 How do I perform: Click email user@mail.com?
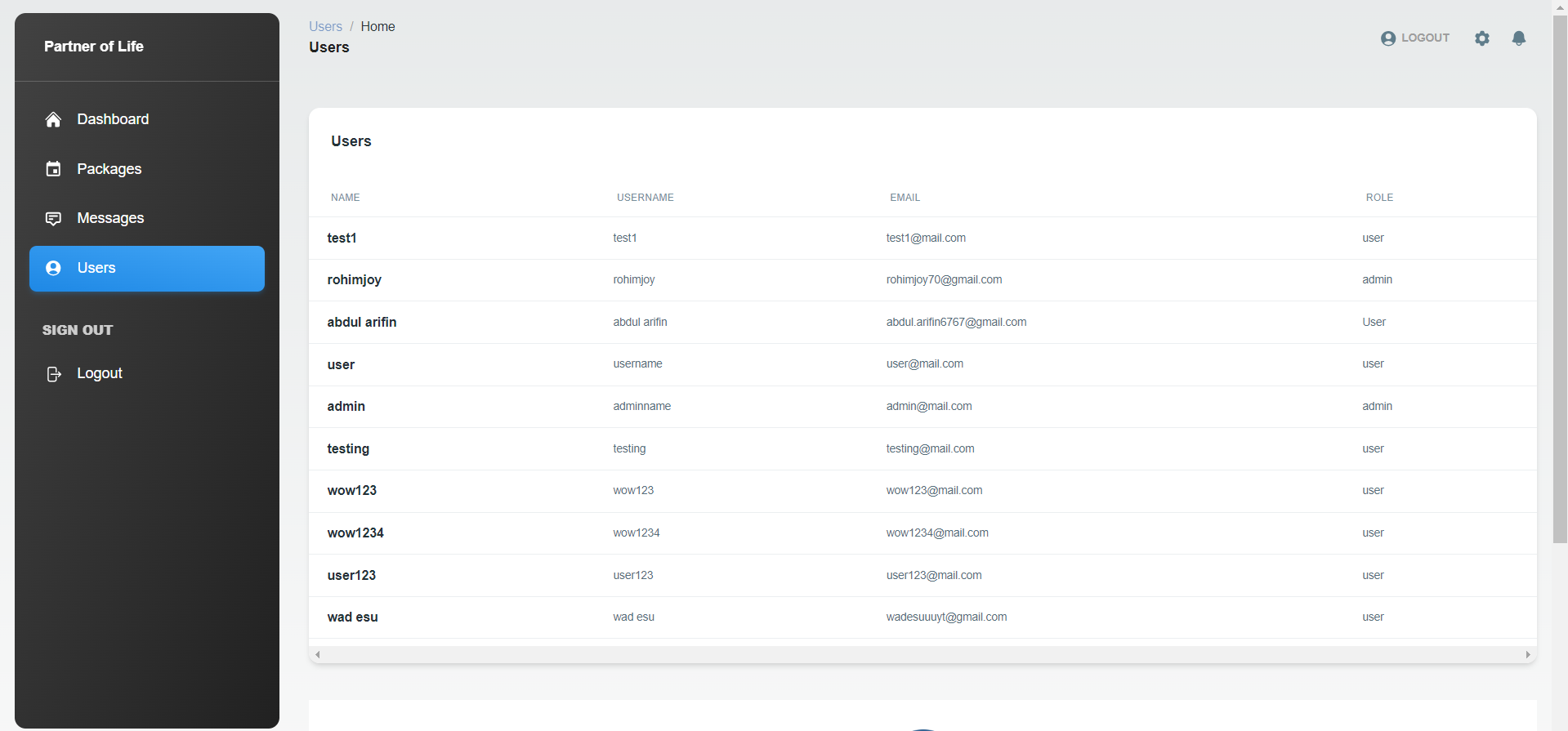[924, 363]
